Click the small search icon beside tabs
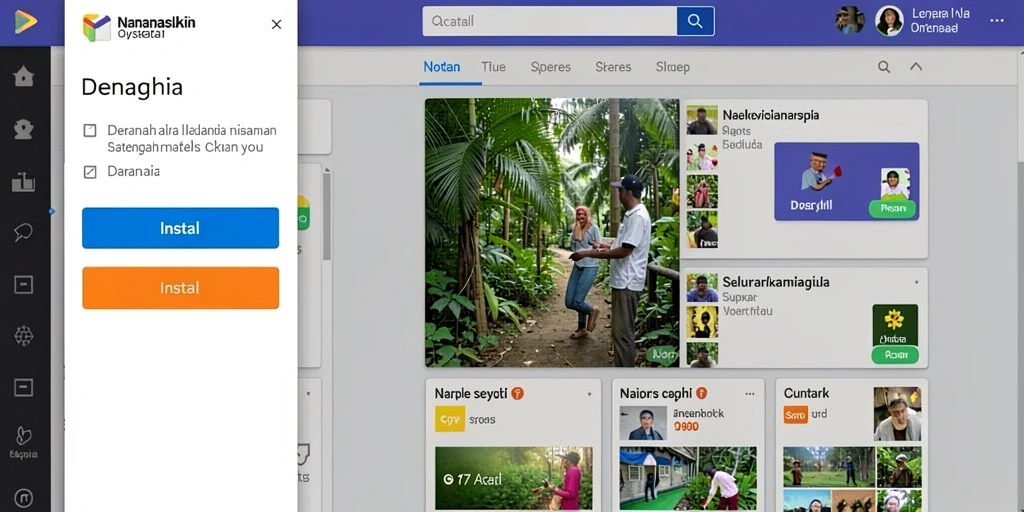1024x512 pixels. click(x=884, y=67)
